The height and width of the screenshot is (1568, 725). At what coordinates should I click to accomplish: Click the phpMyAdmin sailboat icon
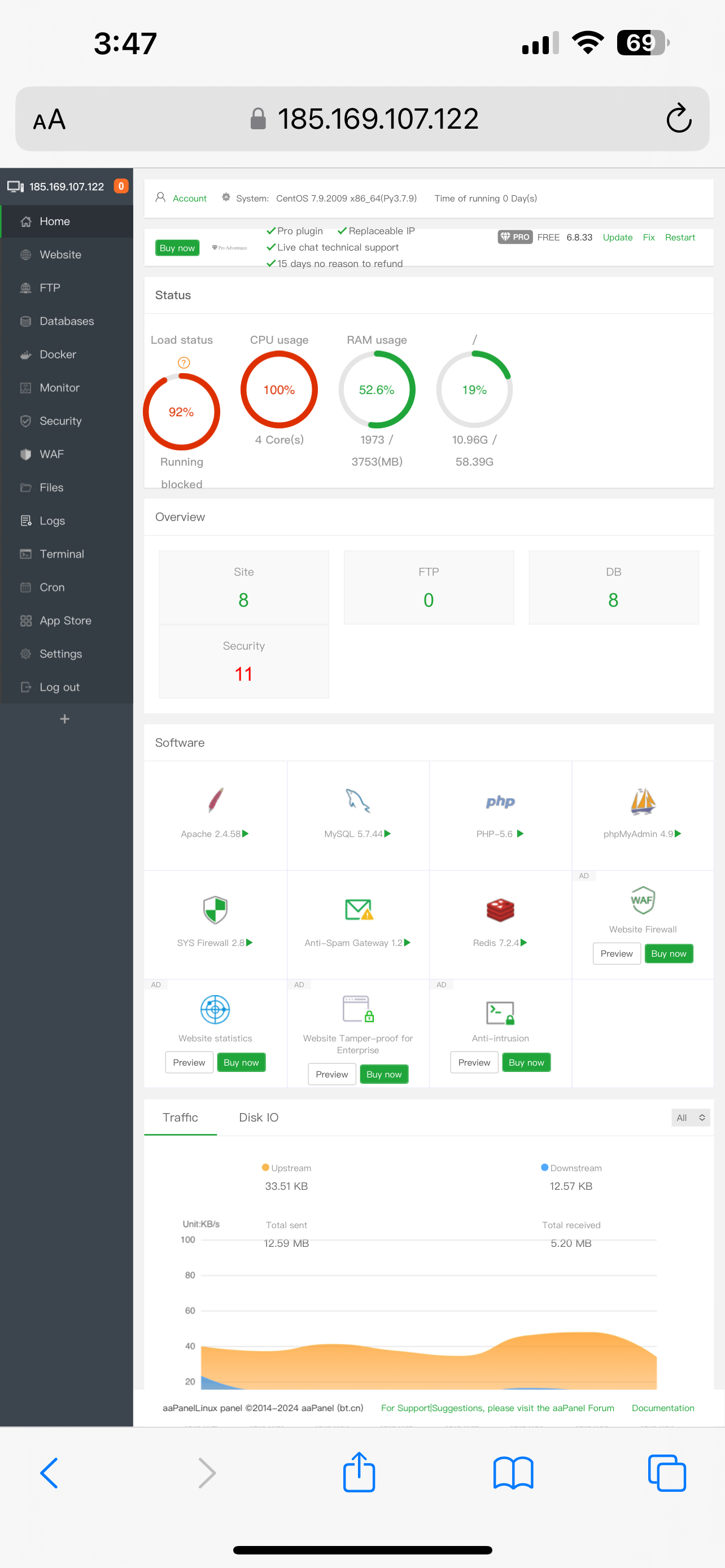[x=643, y=801]
